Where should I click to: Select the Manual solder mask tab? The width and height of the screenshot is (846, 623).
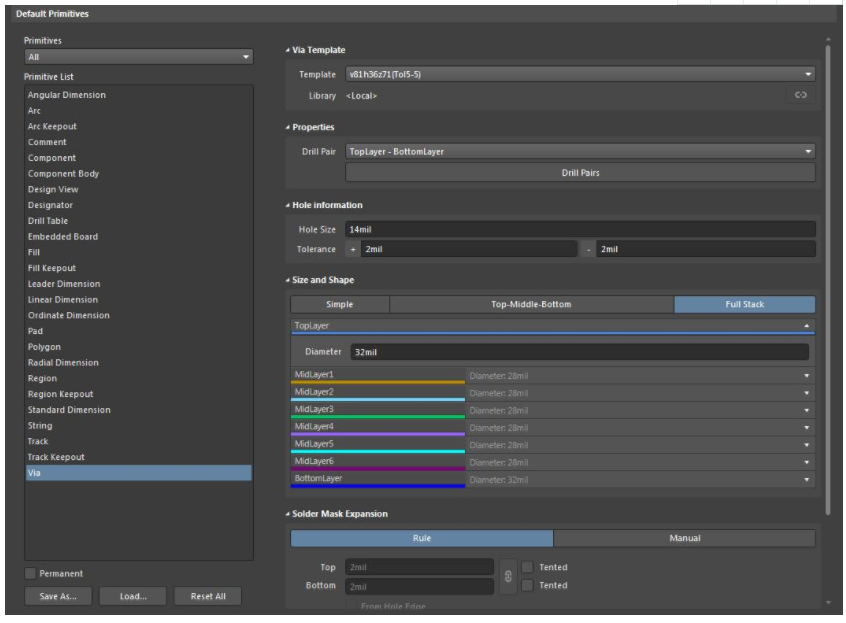(x=684, y=538)
